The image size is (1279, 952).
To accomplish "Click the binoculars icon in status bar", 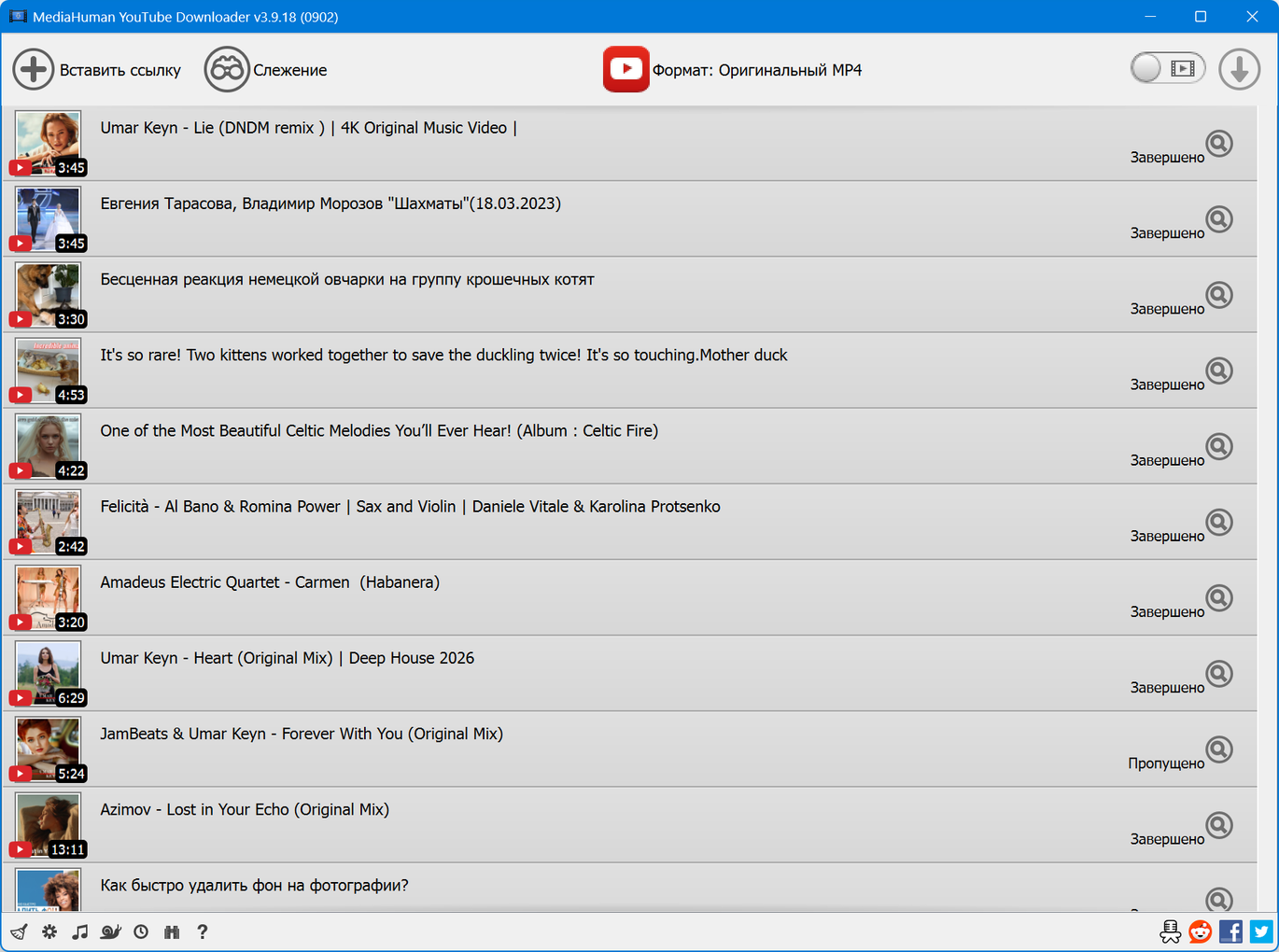I will click(172, 931).
